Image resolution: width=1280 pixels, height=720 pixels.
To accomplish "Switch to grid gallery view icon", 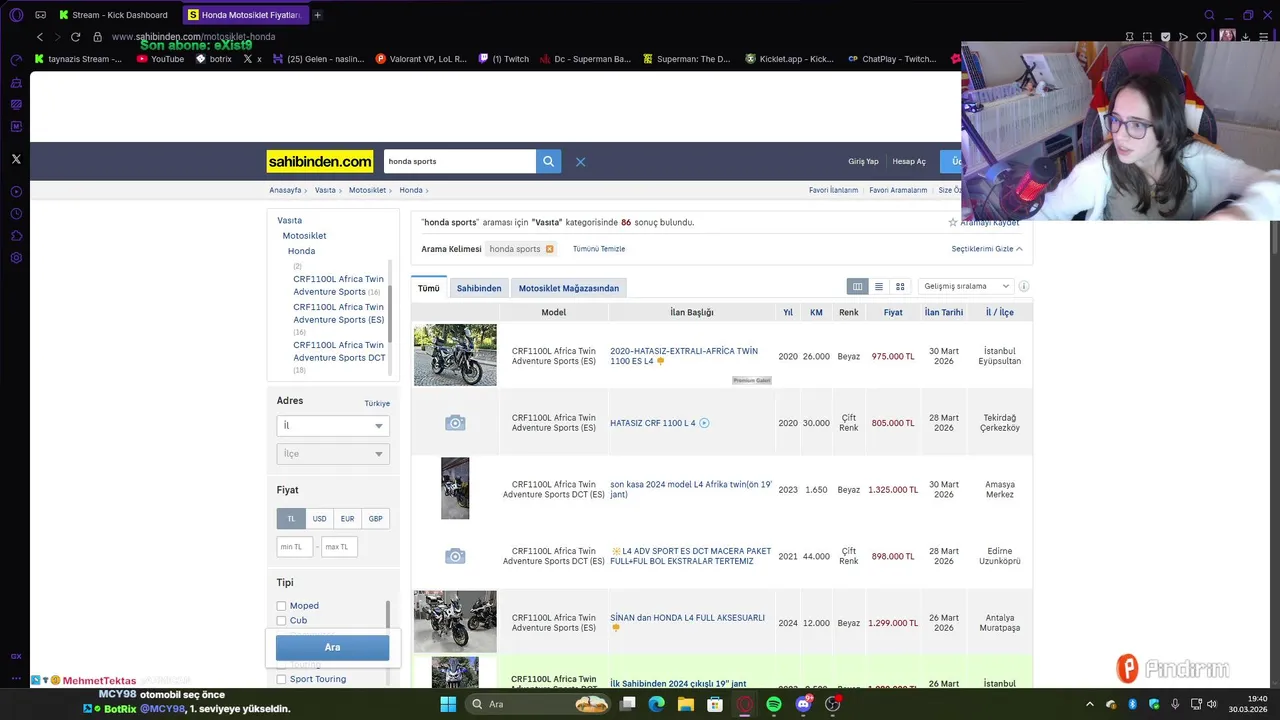I will (x=900, y=287).
